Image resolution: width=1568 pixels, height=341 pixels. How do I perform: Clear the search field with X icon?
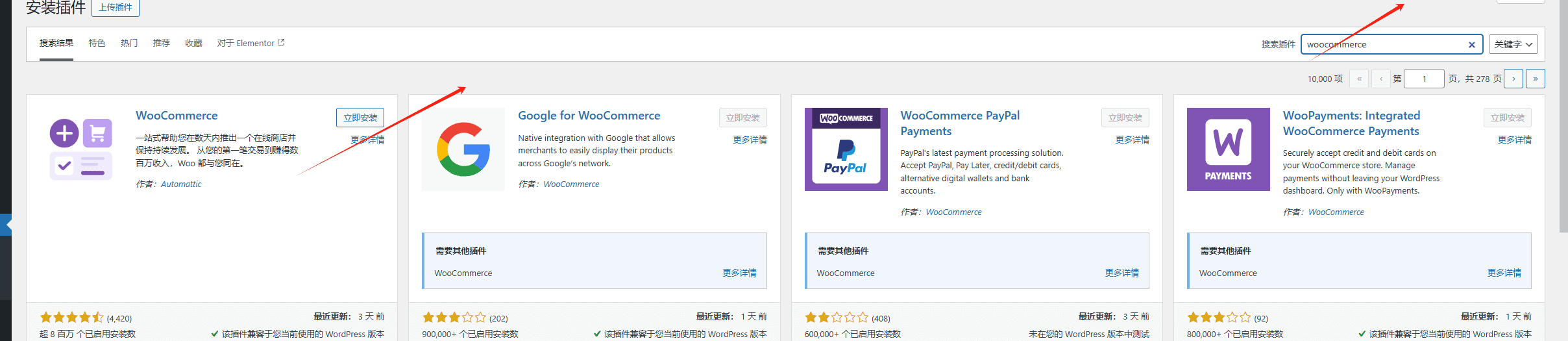pyautogui.click(x=1471, y=45)
